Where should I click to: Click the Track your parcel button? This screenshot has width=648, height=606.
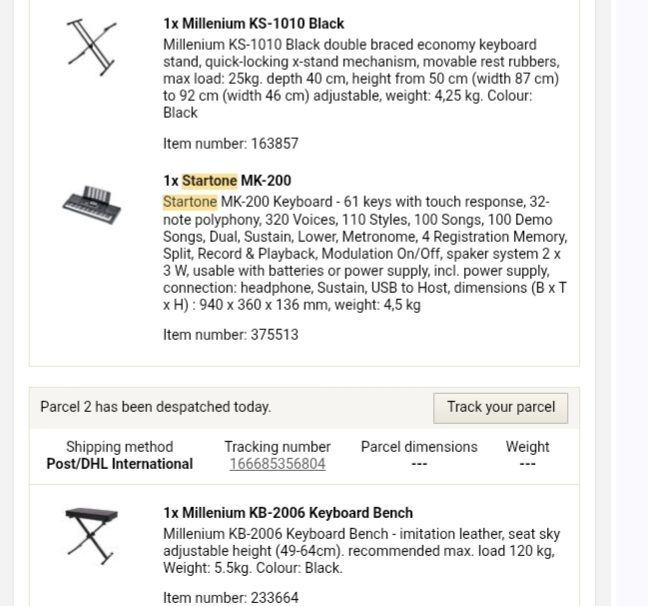click(500, 408)
